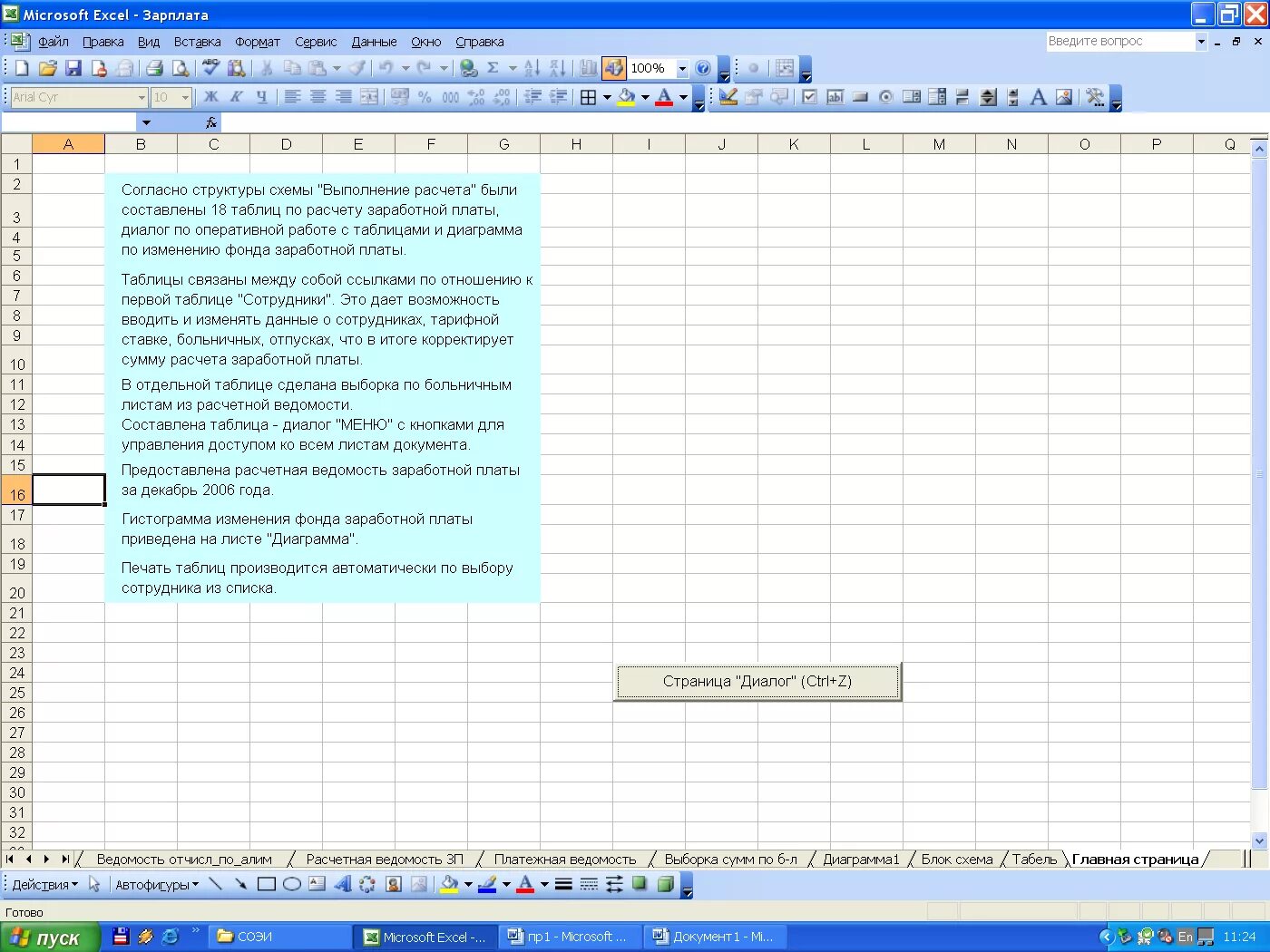The height and width of the screenshot is (952, 1270).
Task: Switch to пр1 - Microsoft Word taskbar button
Action: (x=569, y=937)
